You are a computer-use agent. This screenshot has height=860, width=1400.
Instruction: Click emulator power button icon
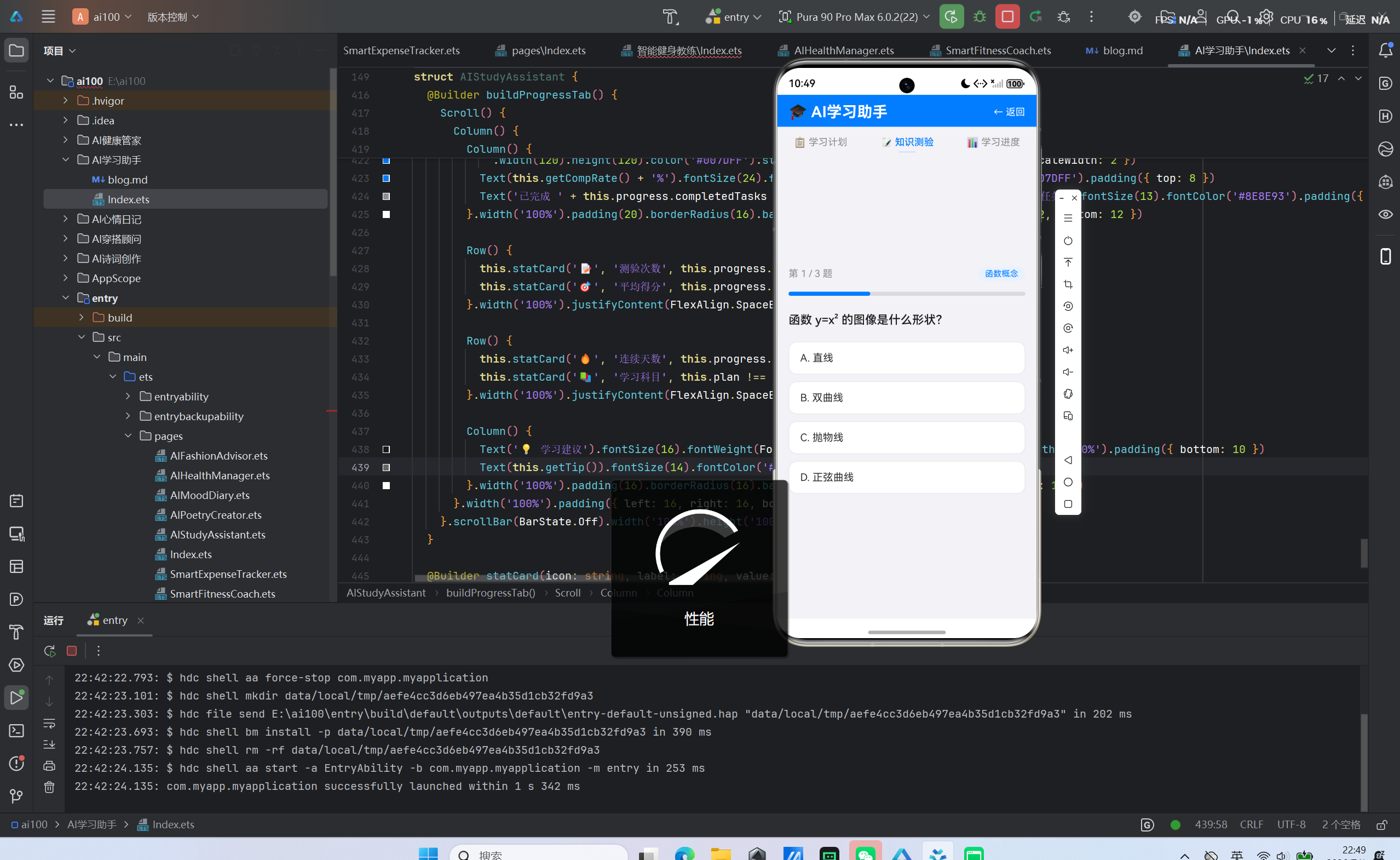point(1068,240)
